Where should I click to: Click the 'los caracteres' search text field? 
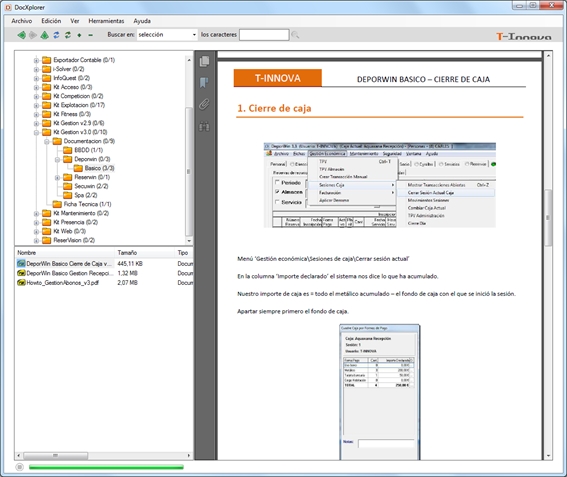point(264,35)
